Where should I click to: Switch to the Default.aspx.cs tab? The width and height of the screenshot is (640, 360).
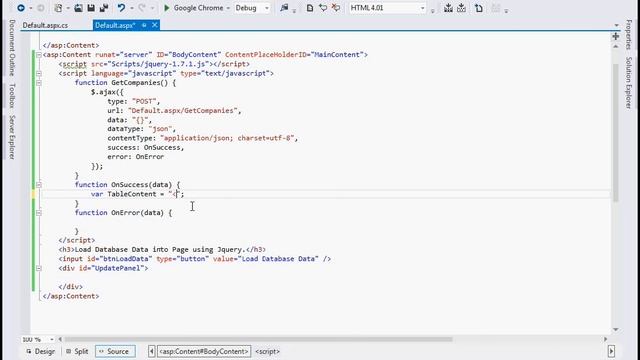tap(45, 25)
